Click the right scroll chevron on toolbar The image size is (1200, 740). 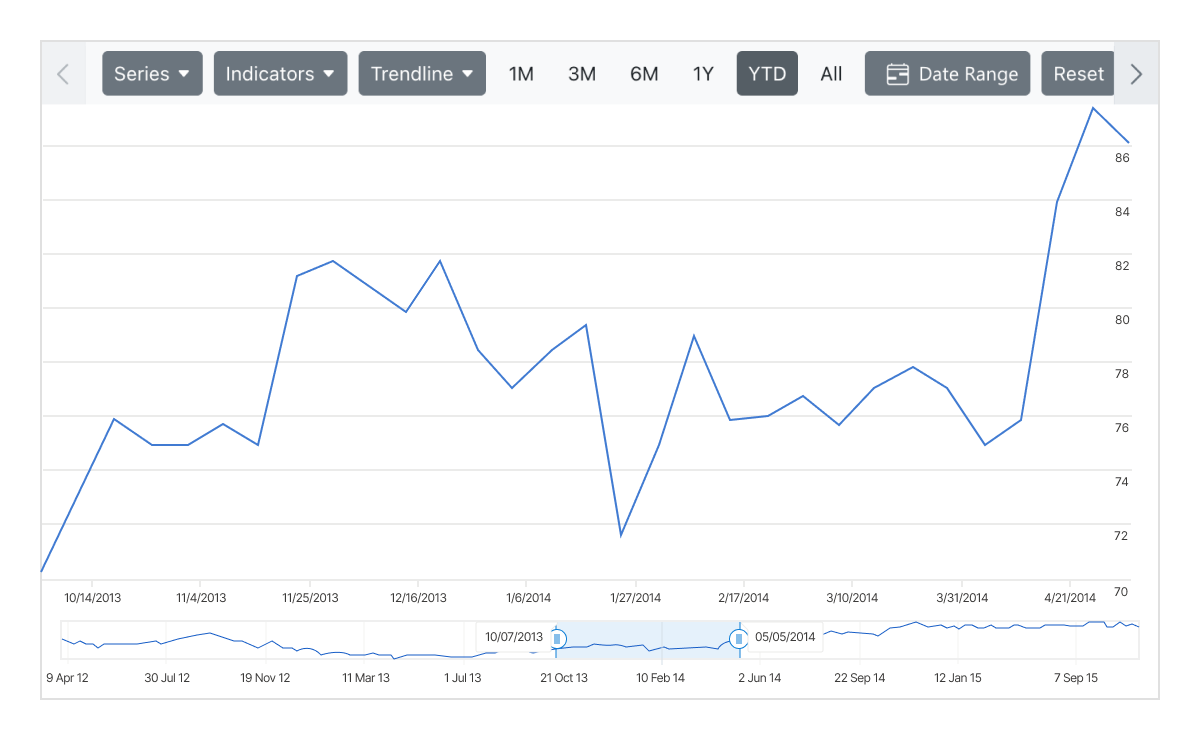[1137, 73]
